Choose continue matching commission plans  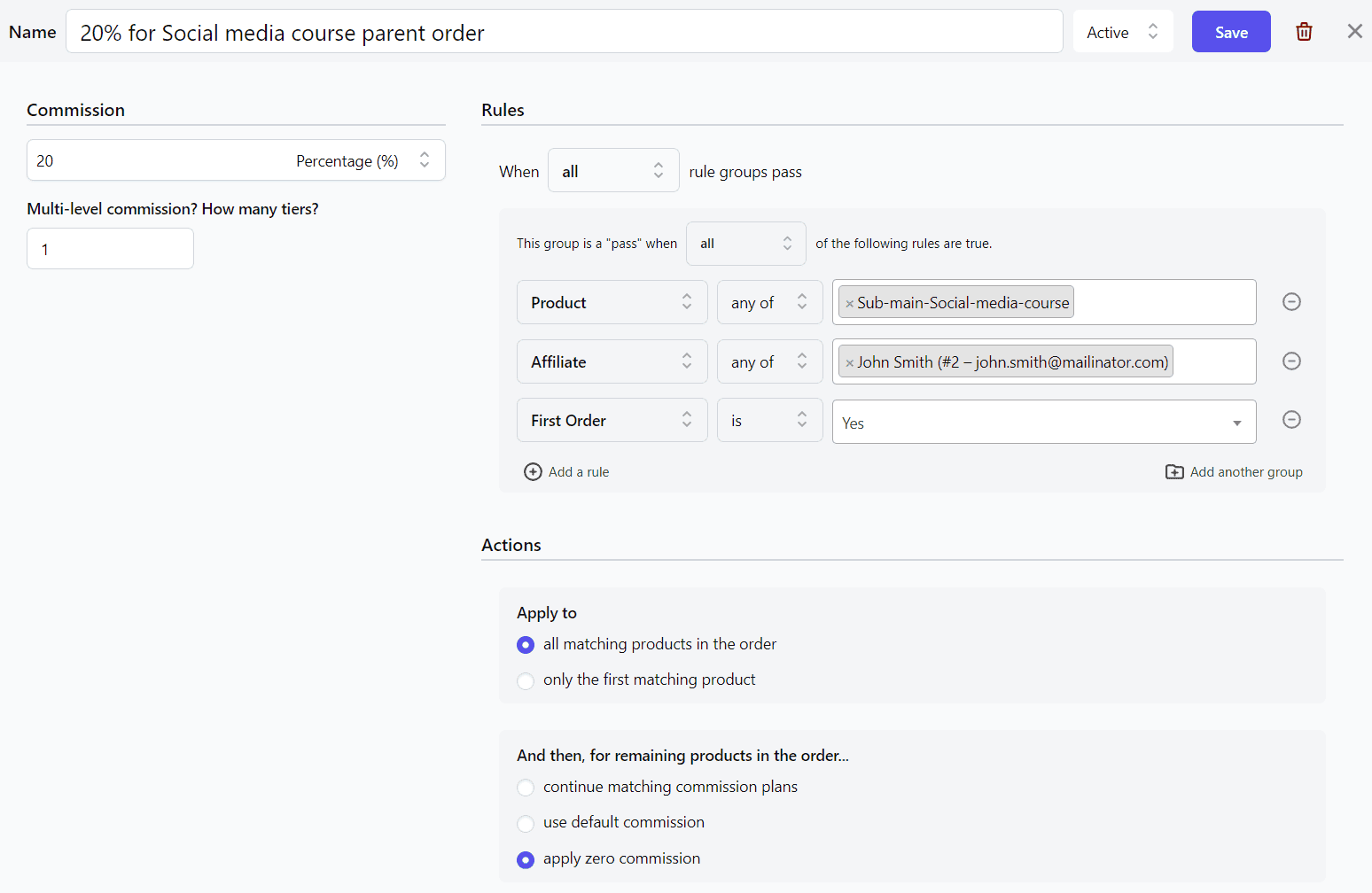(526, 788)
